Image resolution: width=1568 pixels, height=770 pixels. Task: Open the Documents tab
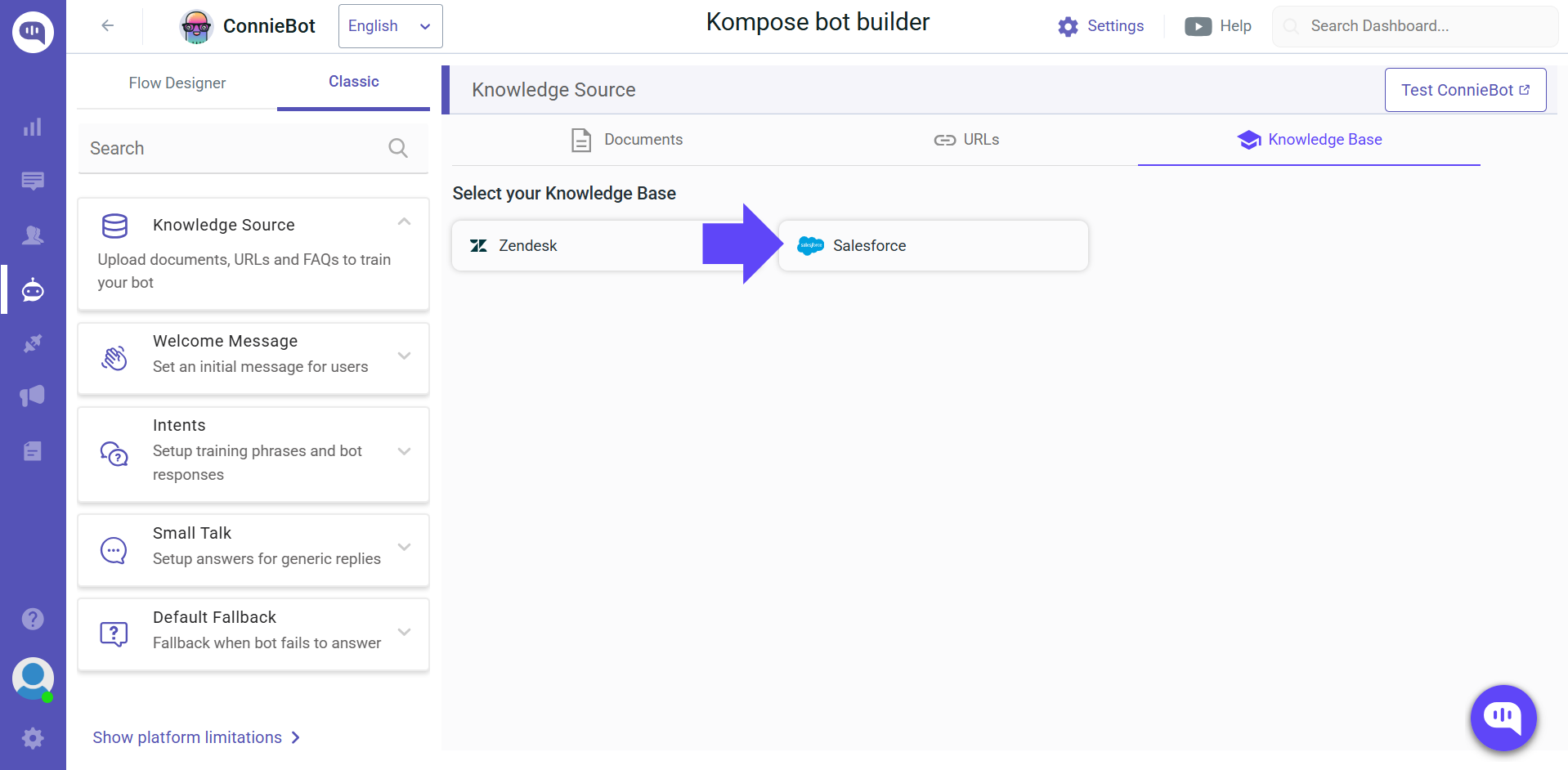[x=626, y=139]
